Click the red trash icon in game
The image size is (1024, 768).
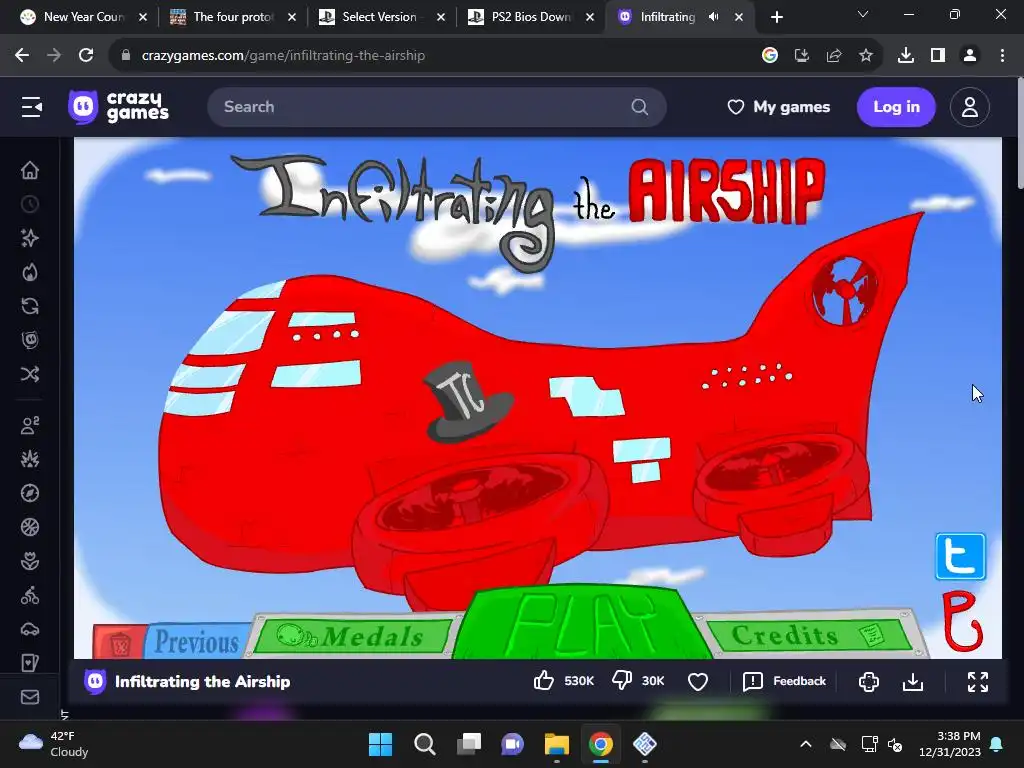click(x=120, y=643)
